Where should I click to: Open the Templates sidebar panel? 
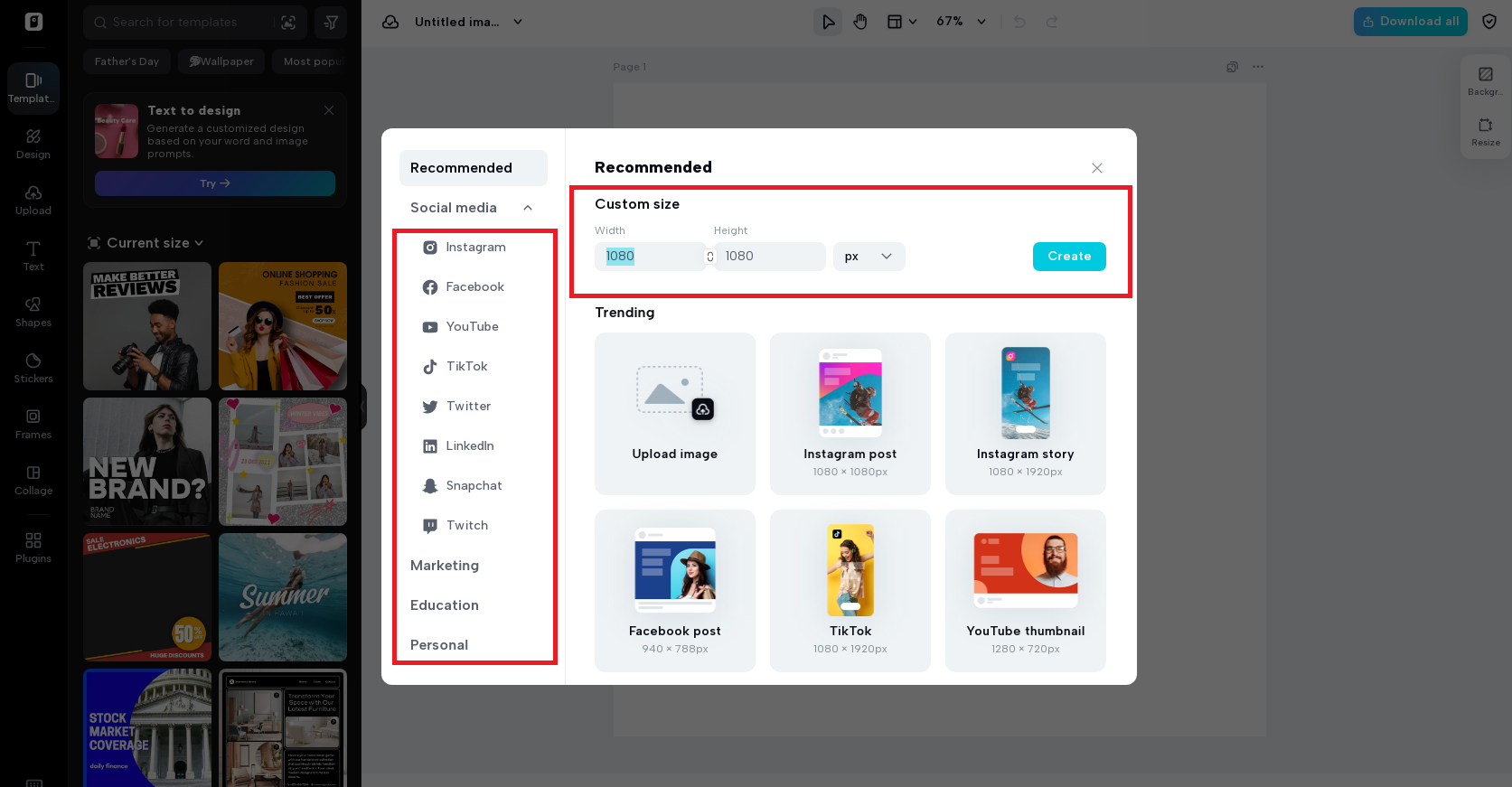tap(33, 89)
